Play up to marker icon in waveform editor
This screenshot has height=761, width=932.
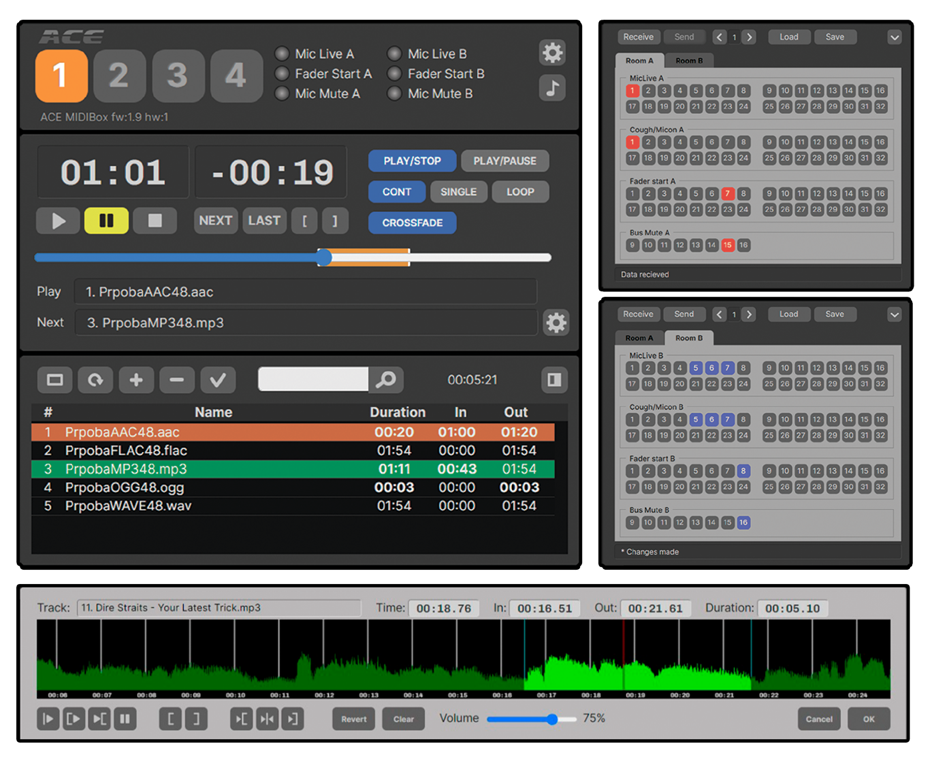pos(99,719)
